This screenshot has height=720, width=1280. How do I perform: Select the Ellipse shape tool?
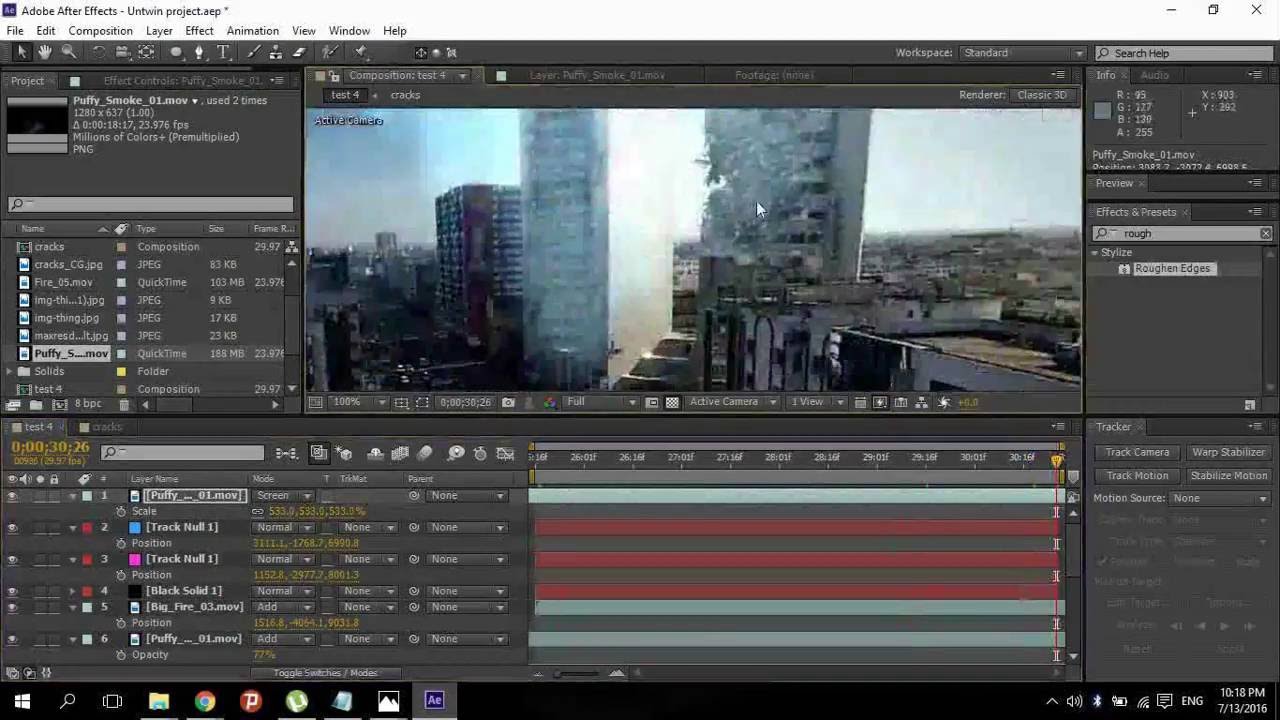point(176,52)
